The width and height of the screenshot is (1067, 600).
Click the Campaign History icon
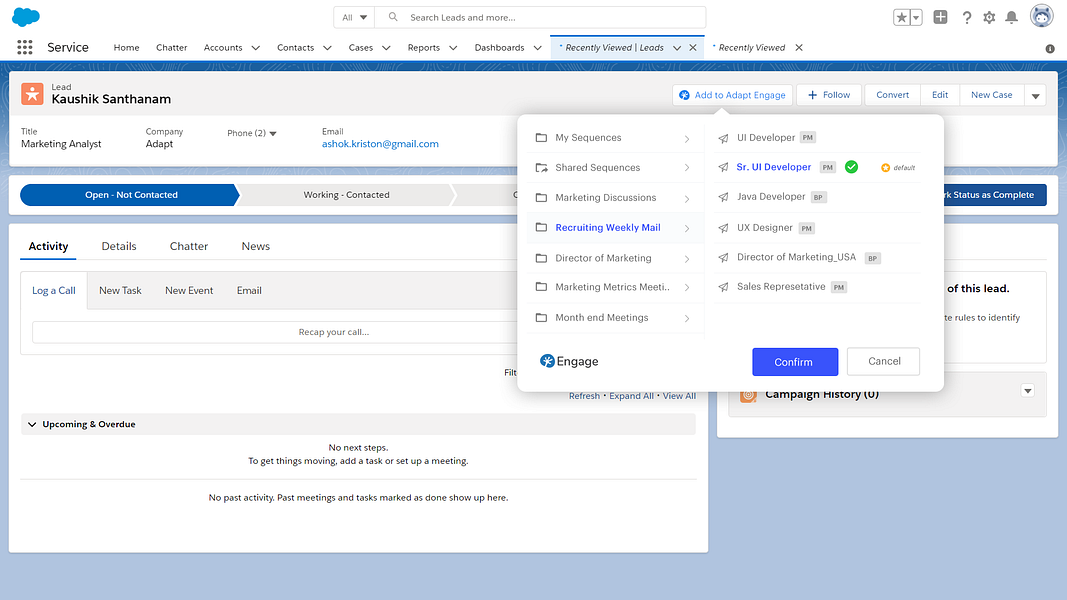(x=748, y=395)
